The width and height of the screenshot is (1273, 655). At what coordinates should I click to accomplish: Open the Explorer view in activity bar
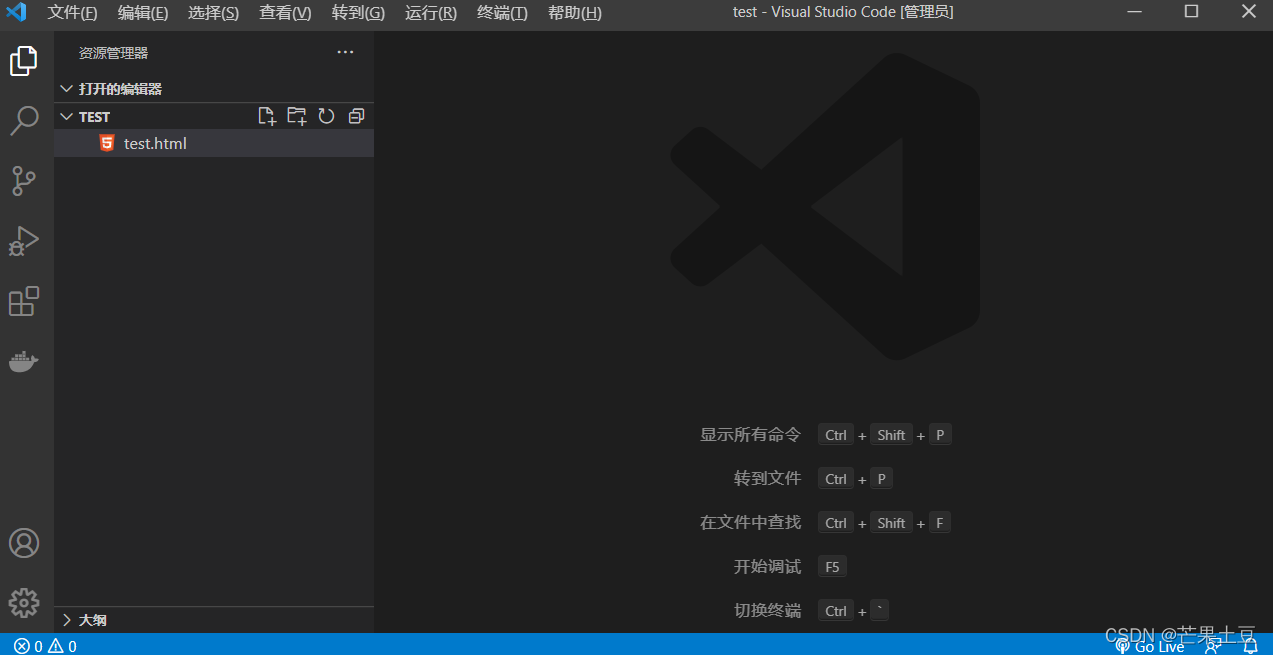pos(24,61)
